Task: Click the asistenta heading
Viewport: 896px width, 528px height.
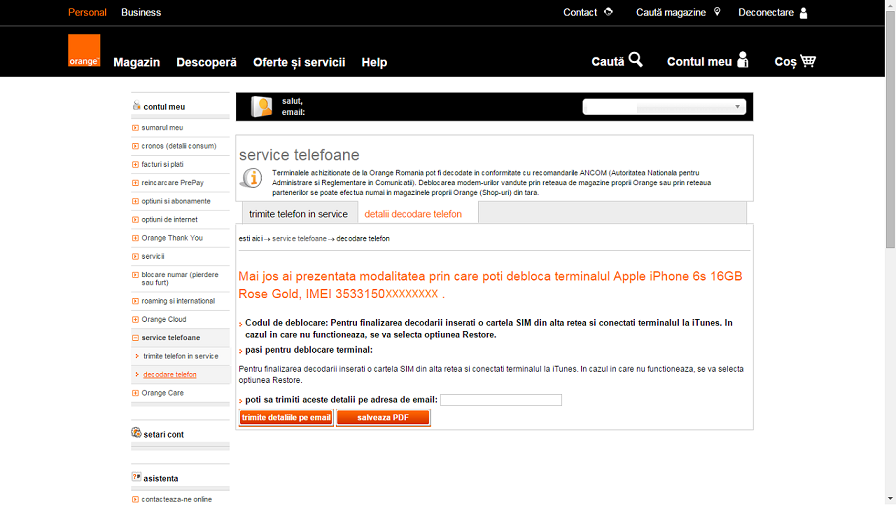Action: click(161, 479)
